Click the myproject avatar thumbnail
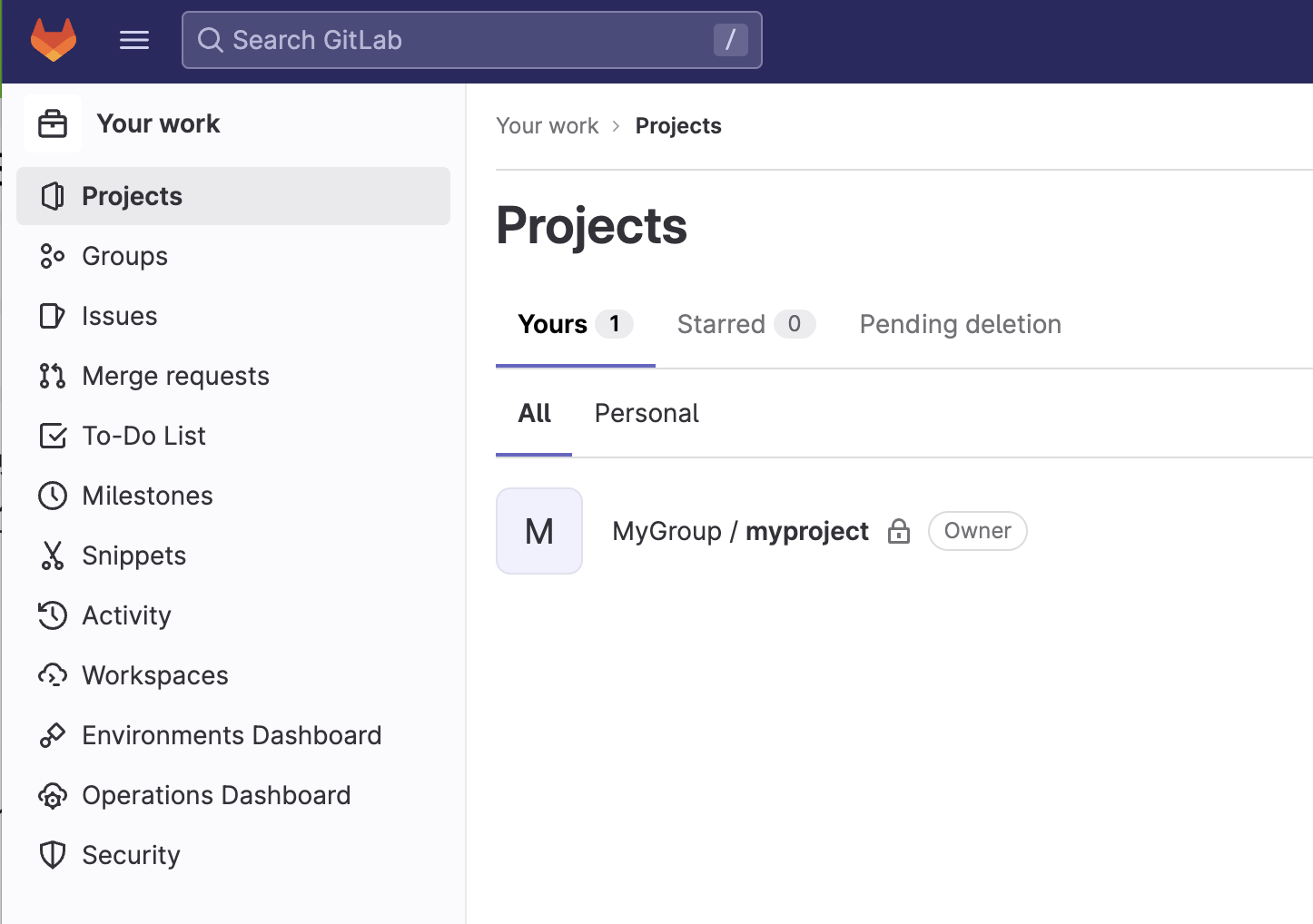Image resolution: width=1313 pixels, height=924 pixels. tap(538, 531)
